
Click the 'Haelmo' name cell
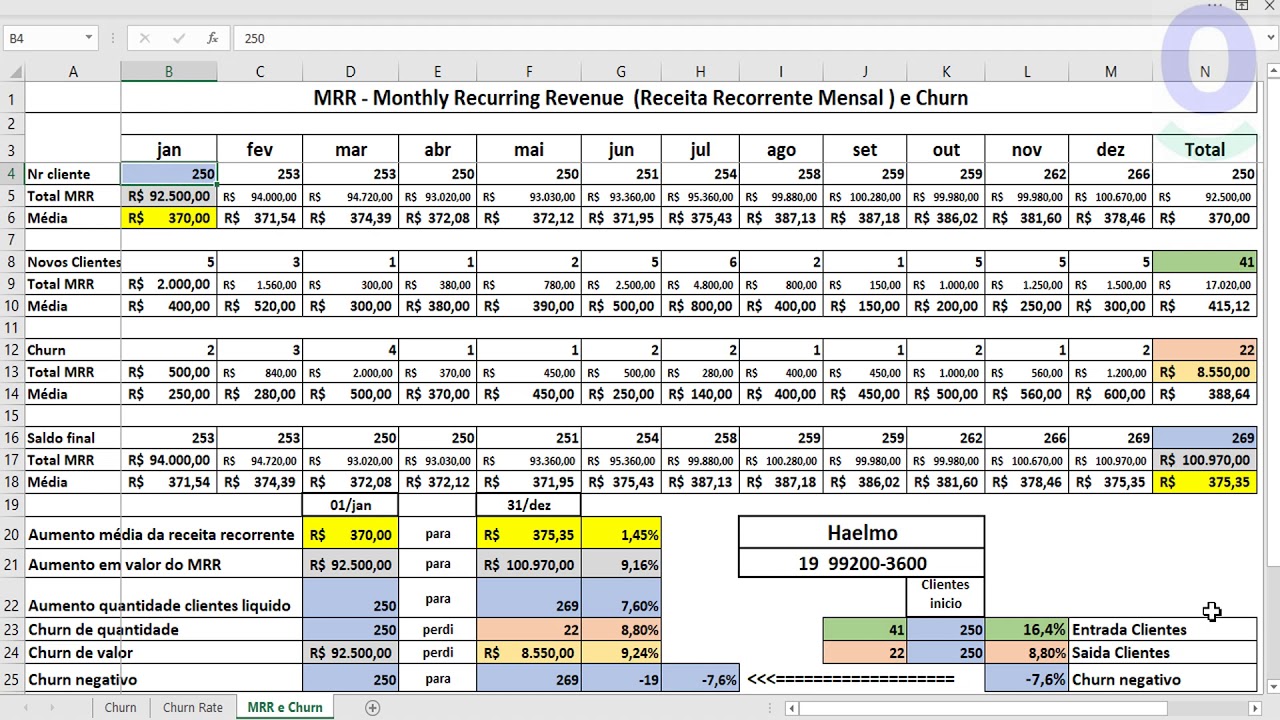(862, 533)
